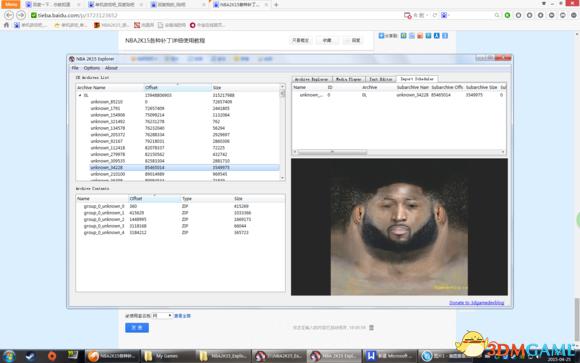
Task: Click scroll-up arrow of archives list
Action: click(282, 87)
